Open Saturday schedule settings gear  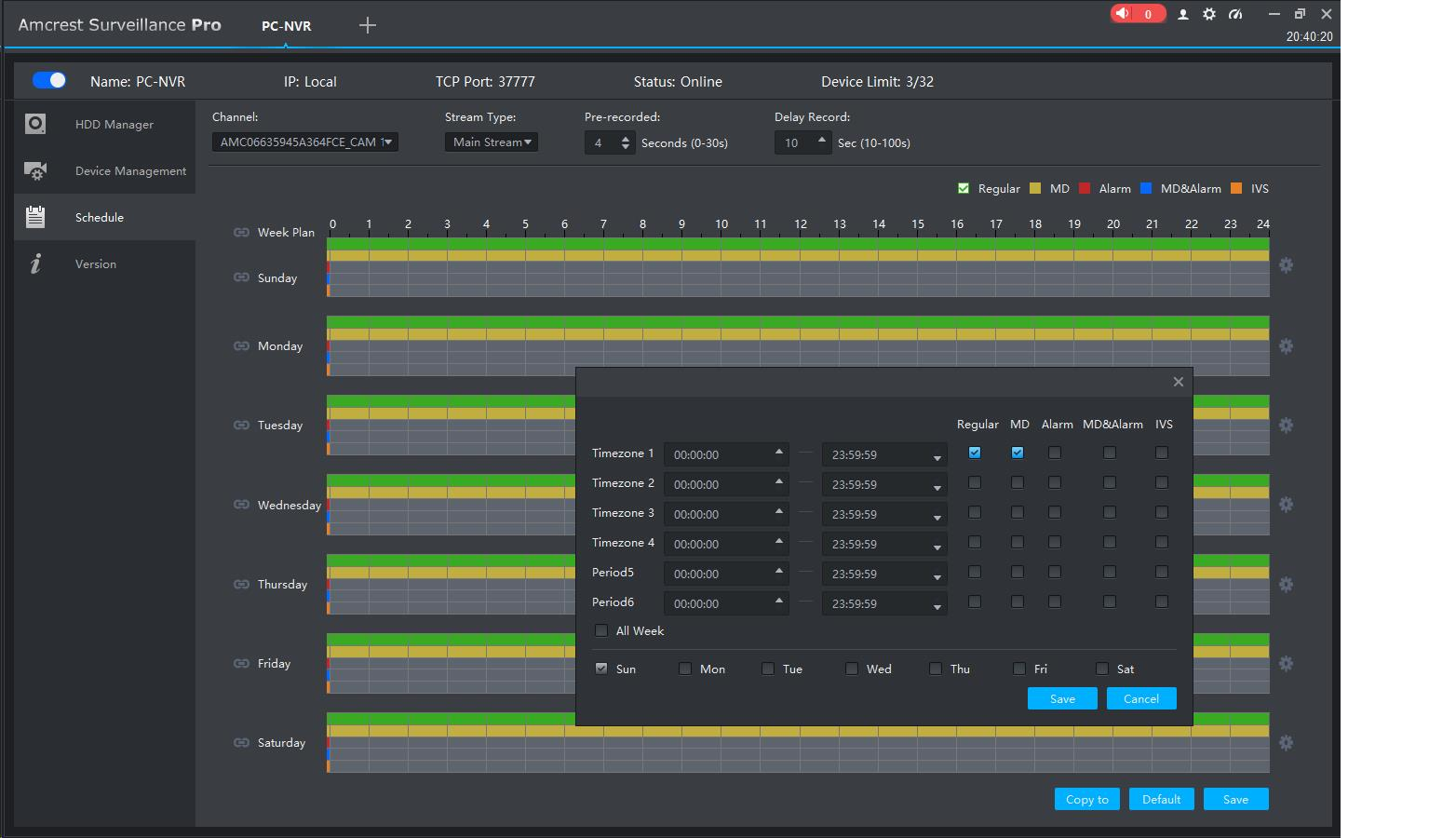tap(1286, 743)
